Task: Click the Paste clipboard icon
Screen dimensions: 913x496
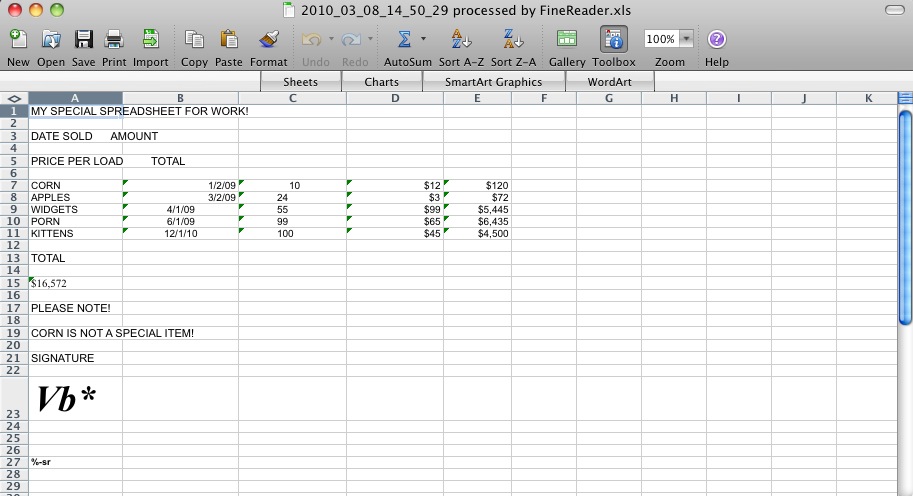Action: (x=228, y=40)
